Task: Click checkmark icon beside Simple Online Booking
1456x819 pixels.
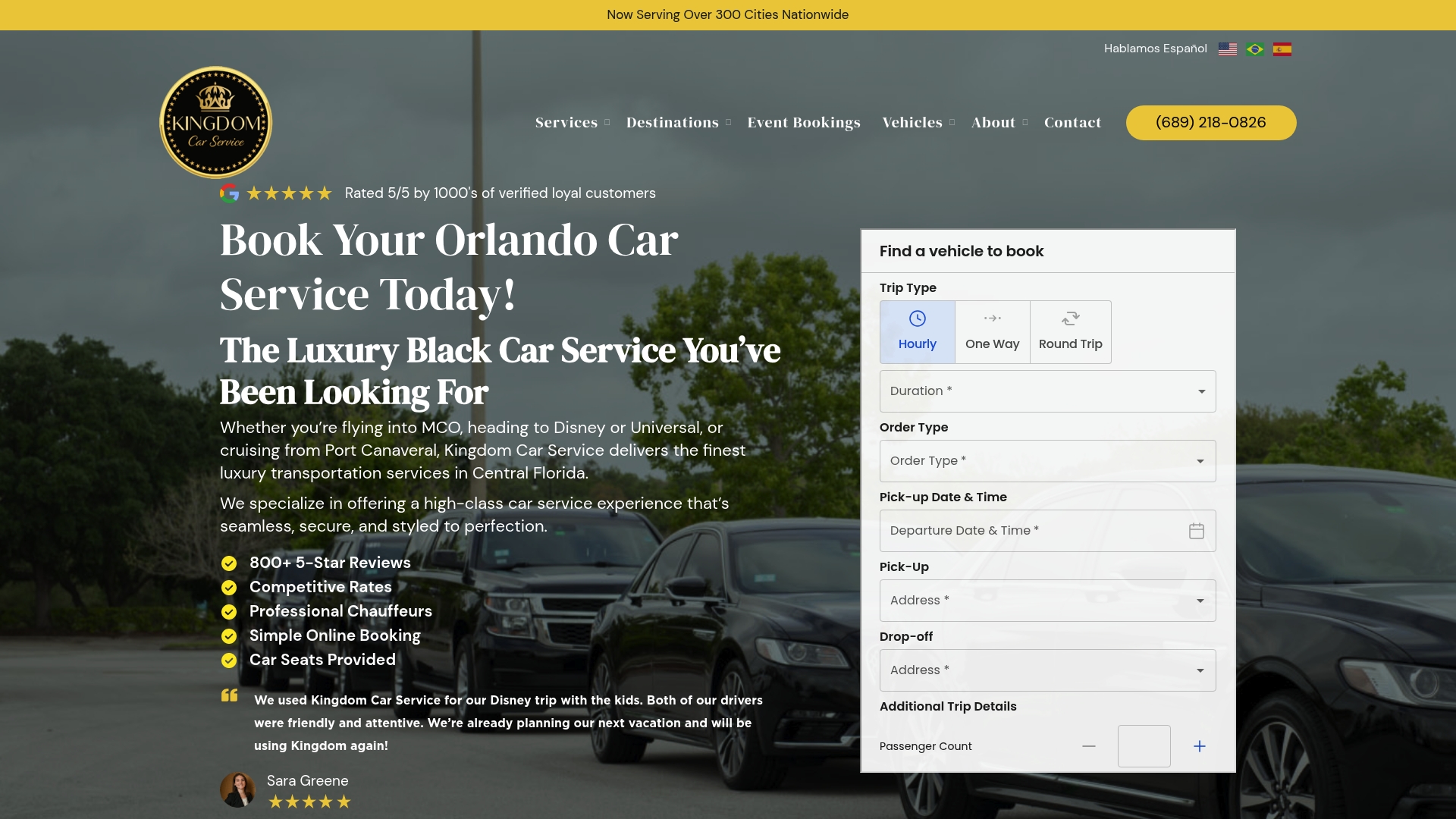Action: coord(229,636)
